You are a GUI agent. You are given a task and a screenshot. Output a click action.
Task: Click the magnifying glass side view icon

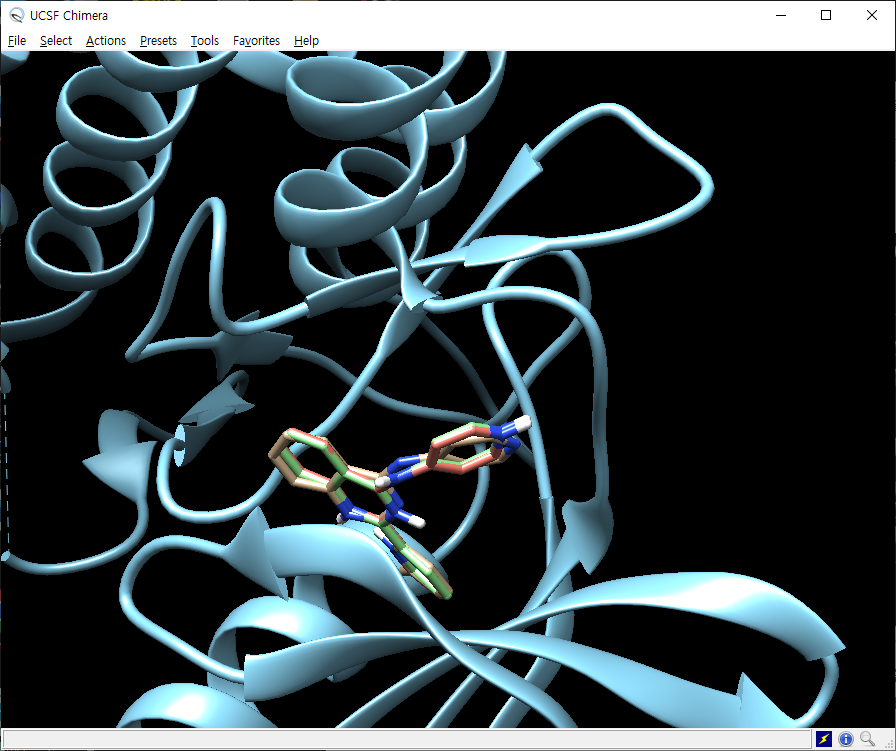coord(867,739)
